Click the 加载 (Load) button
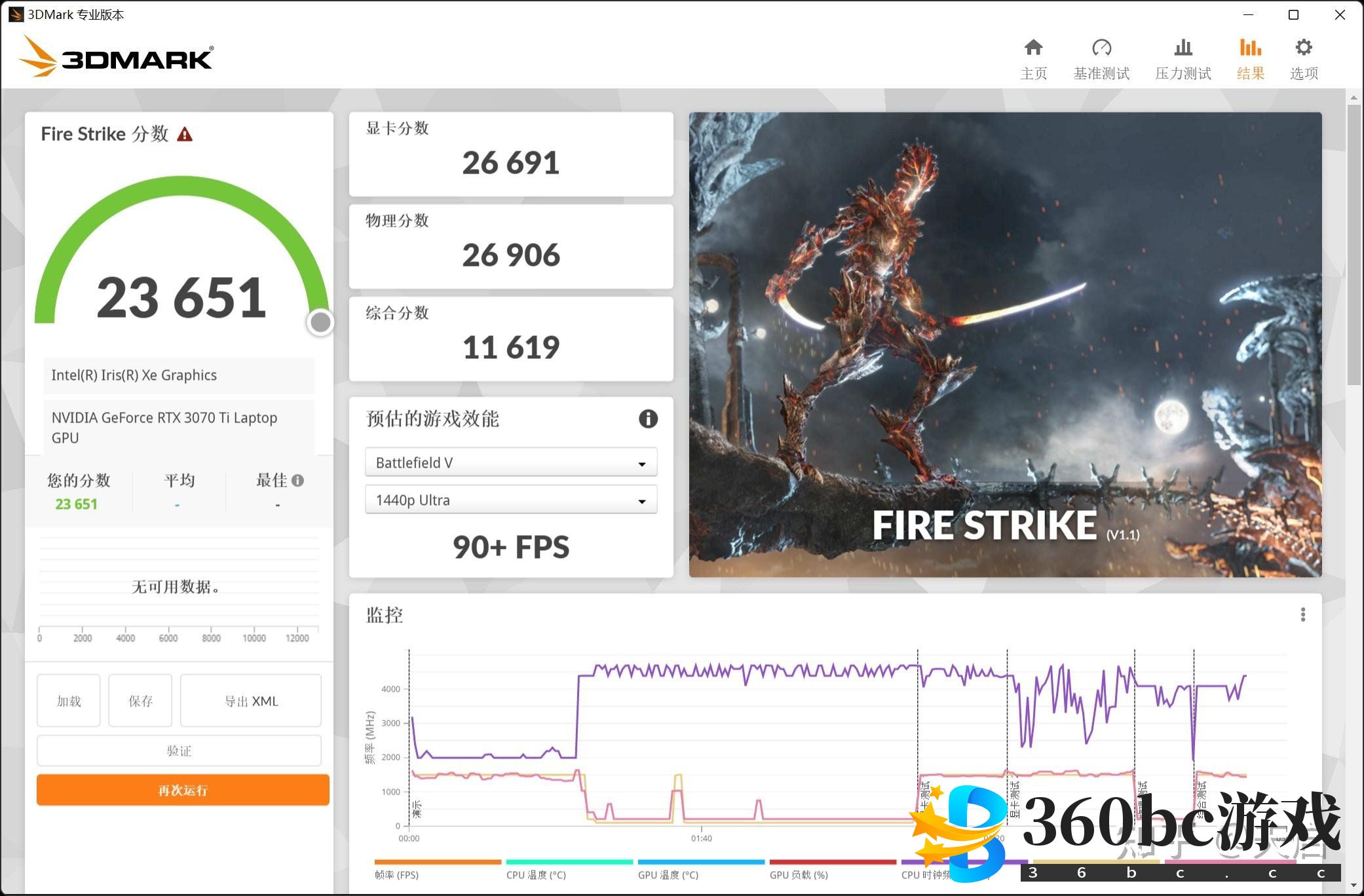1364x896 pixels. point(69,701)
